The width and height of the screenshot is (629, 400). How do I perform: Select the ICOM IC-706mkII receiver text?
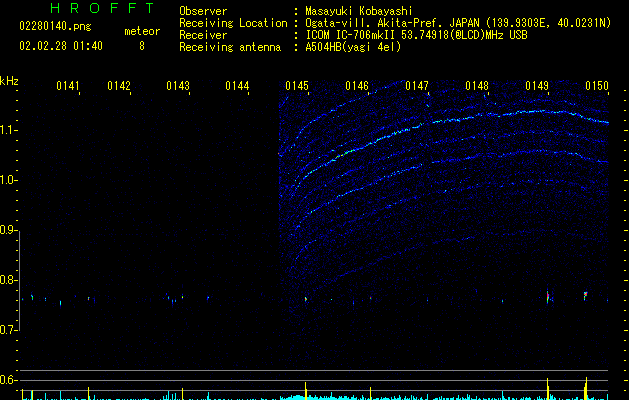[416, 35]
